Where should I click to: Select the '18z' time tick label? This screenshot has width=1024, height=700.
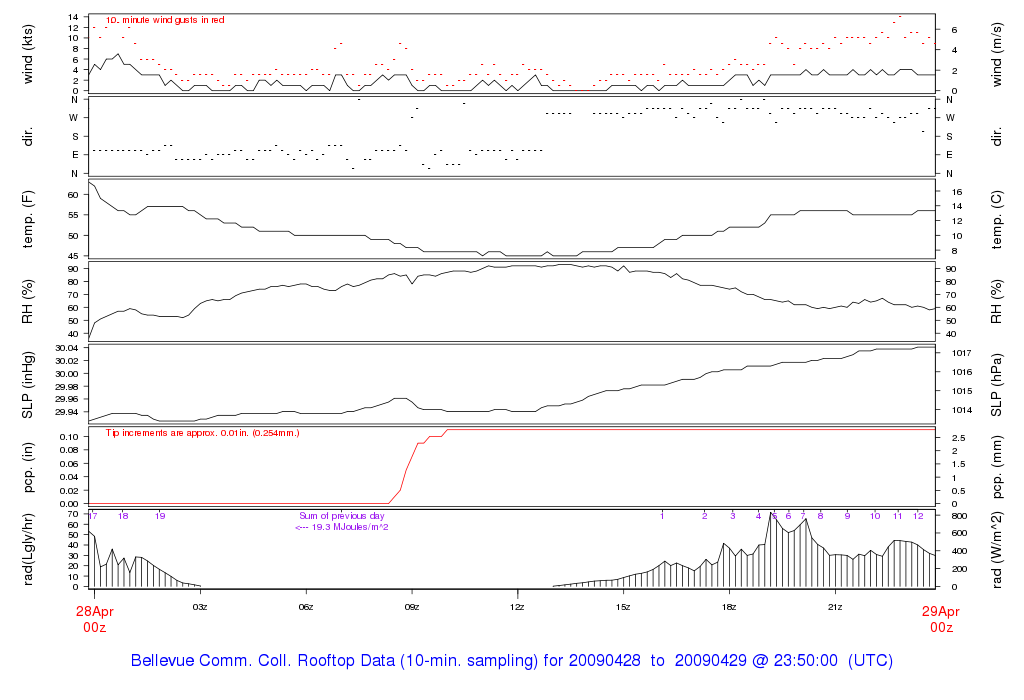(x=729, y=607)
